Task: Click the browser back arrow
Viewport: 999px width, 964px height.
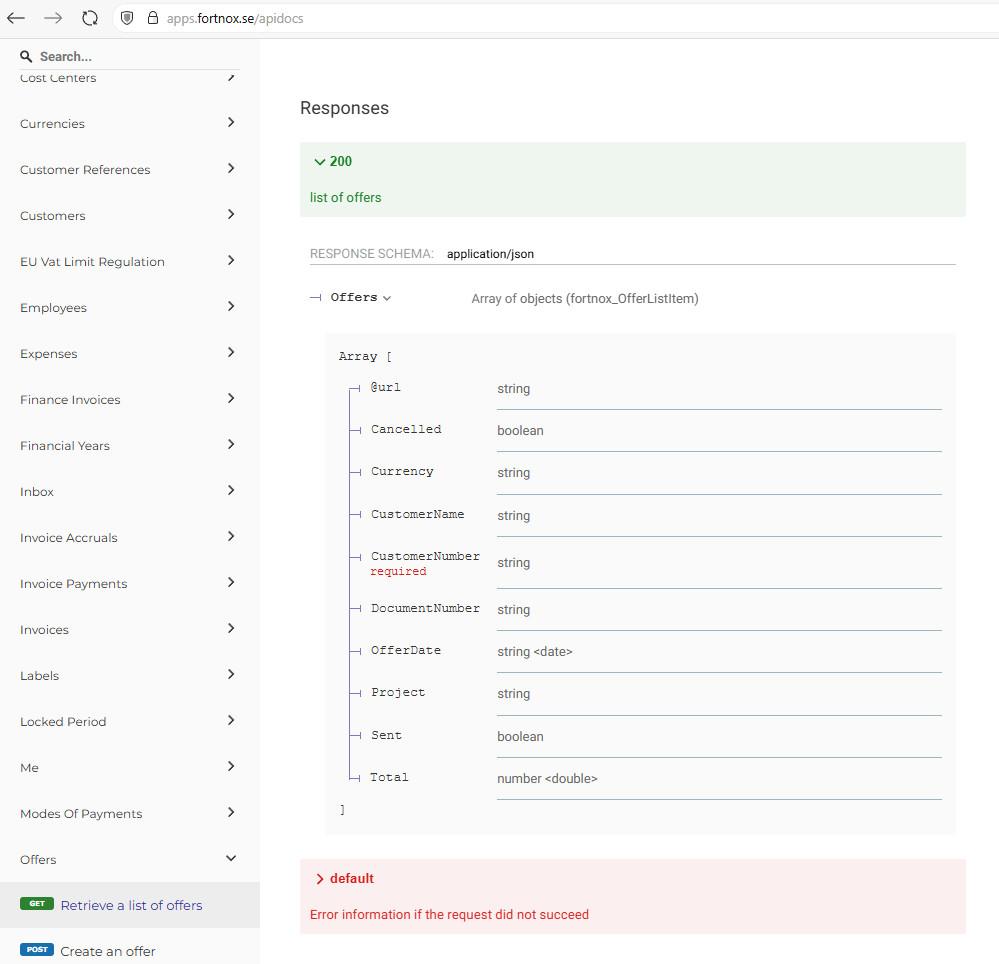Action: pos(16,18)
